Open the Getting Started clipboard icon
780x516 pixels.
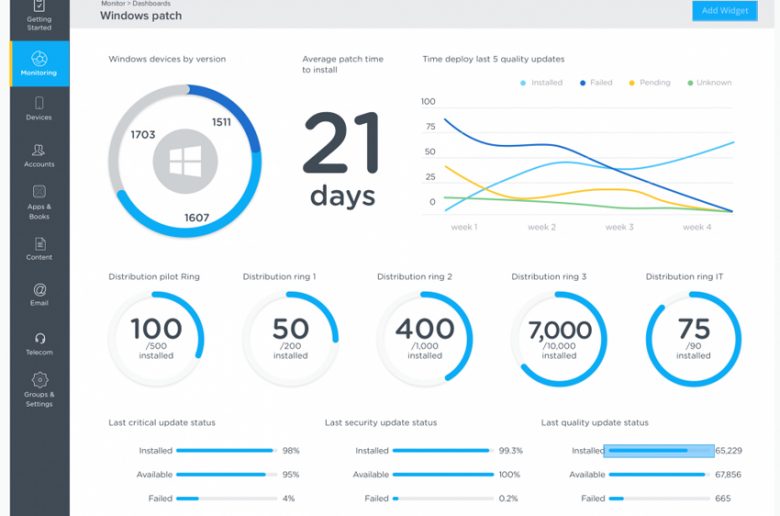(x=39, y=5)
